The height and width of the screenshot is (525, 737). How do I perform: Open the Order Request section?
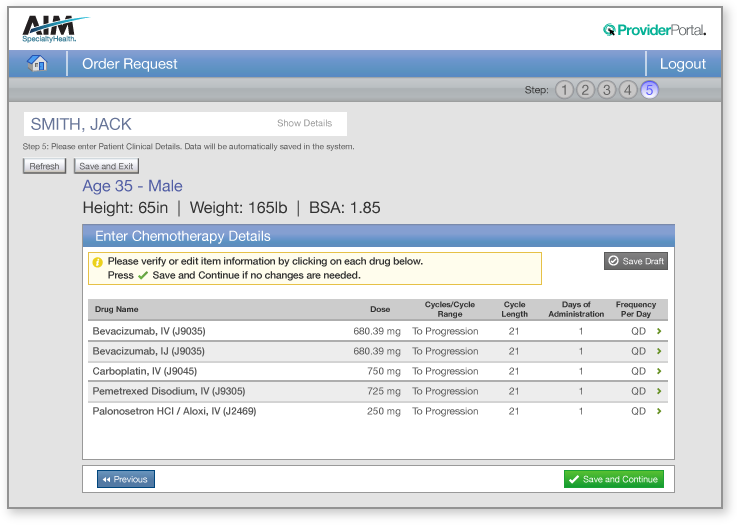[130, 64]
